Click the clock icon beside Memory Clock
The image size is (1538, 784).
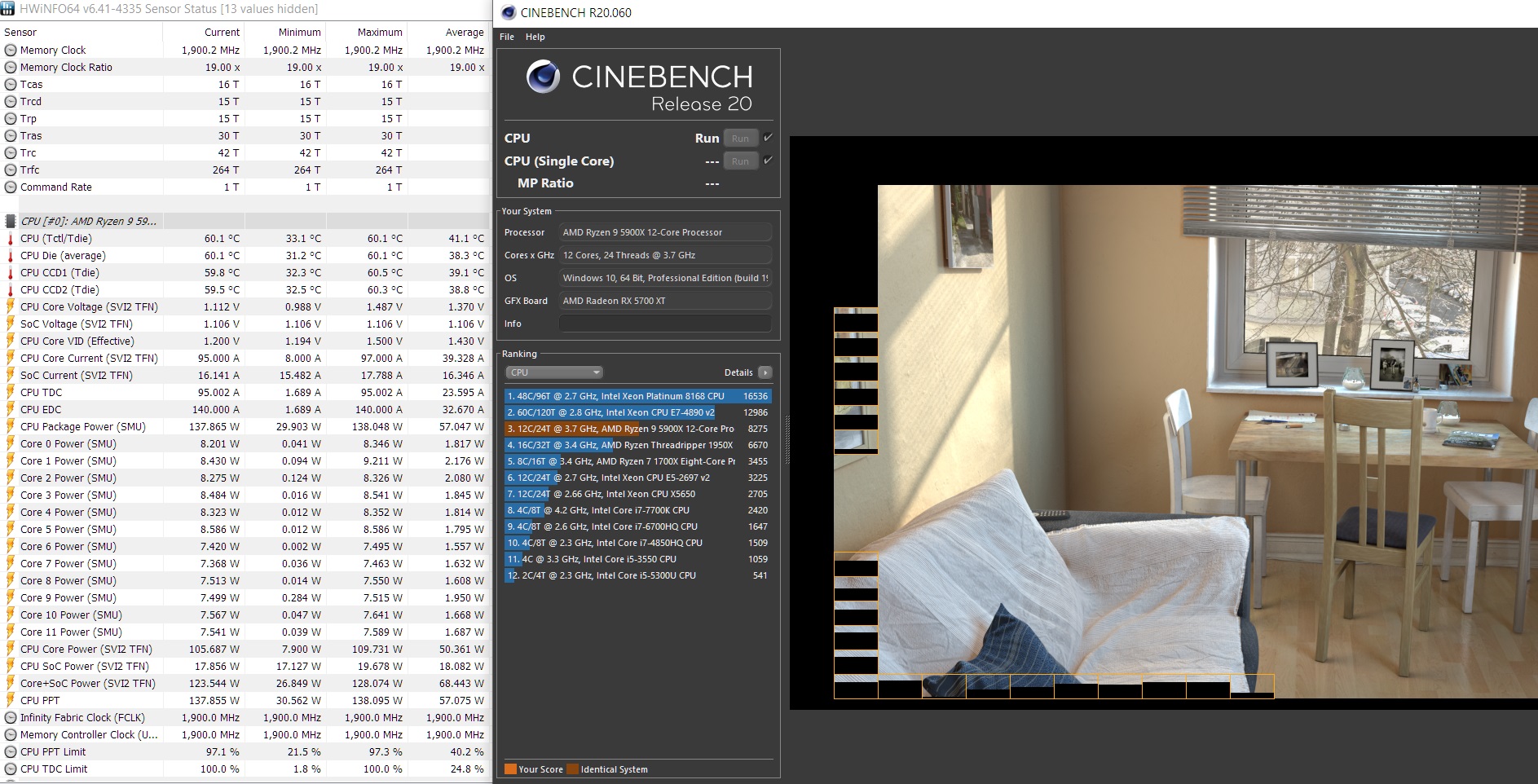tap(11, 51)
